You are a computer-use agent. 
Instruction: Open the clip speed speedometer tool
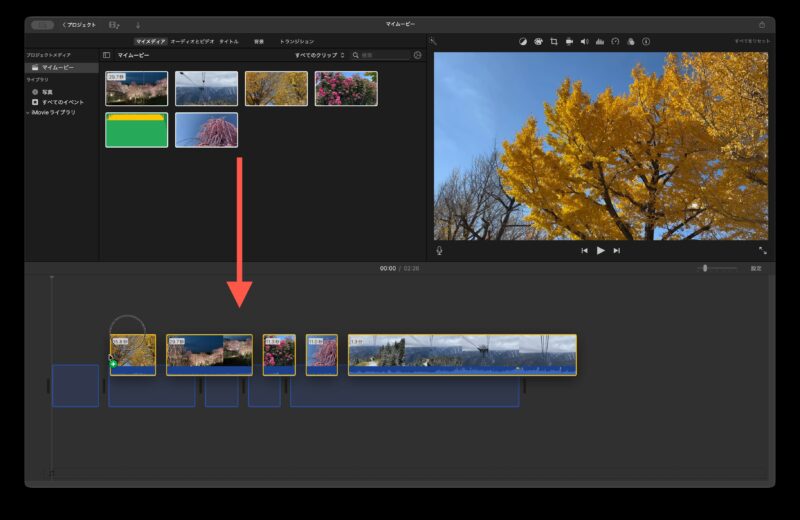coord(615,41)
